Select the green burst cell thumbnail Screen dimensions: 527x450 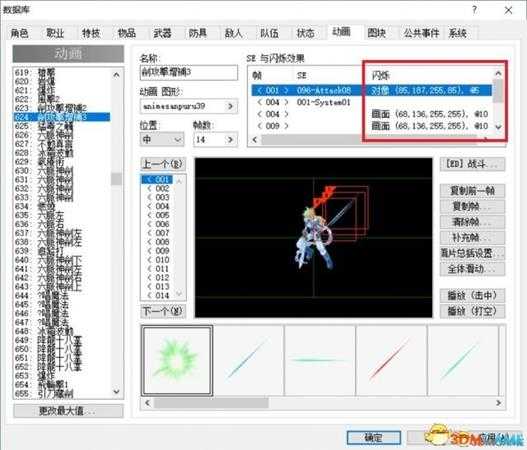(177, 361)
